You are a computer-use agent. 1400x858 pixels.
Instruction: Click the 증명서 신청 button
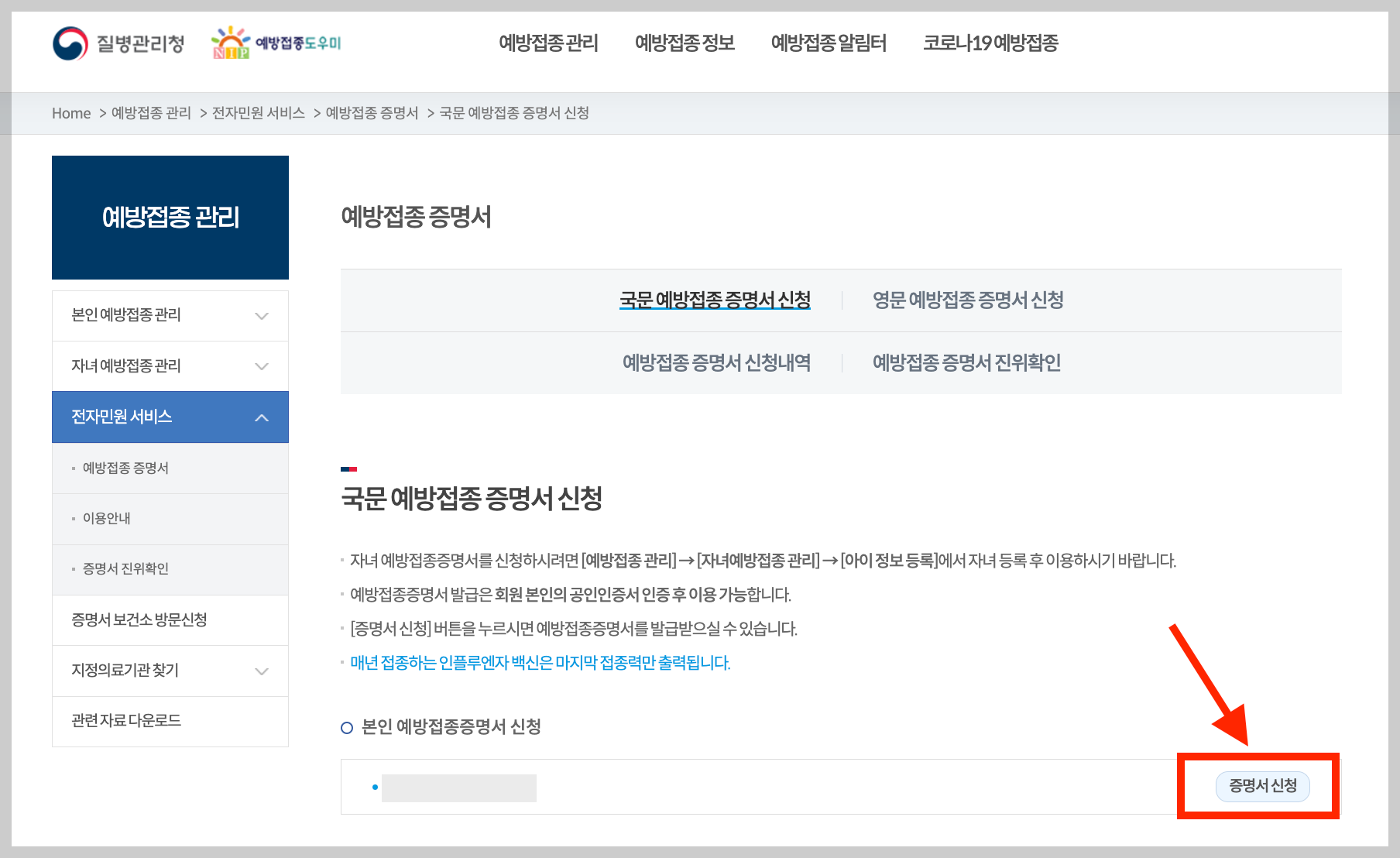1262,787
